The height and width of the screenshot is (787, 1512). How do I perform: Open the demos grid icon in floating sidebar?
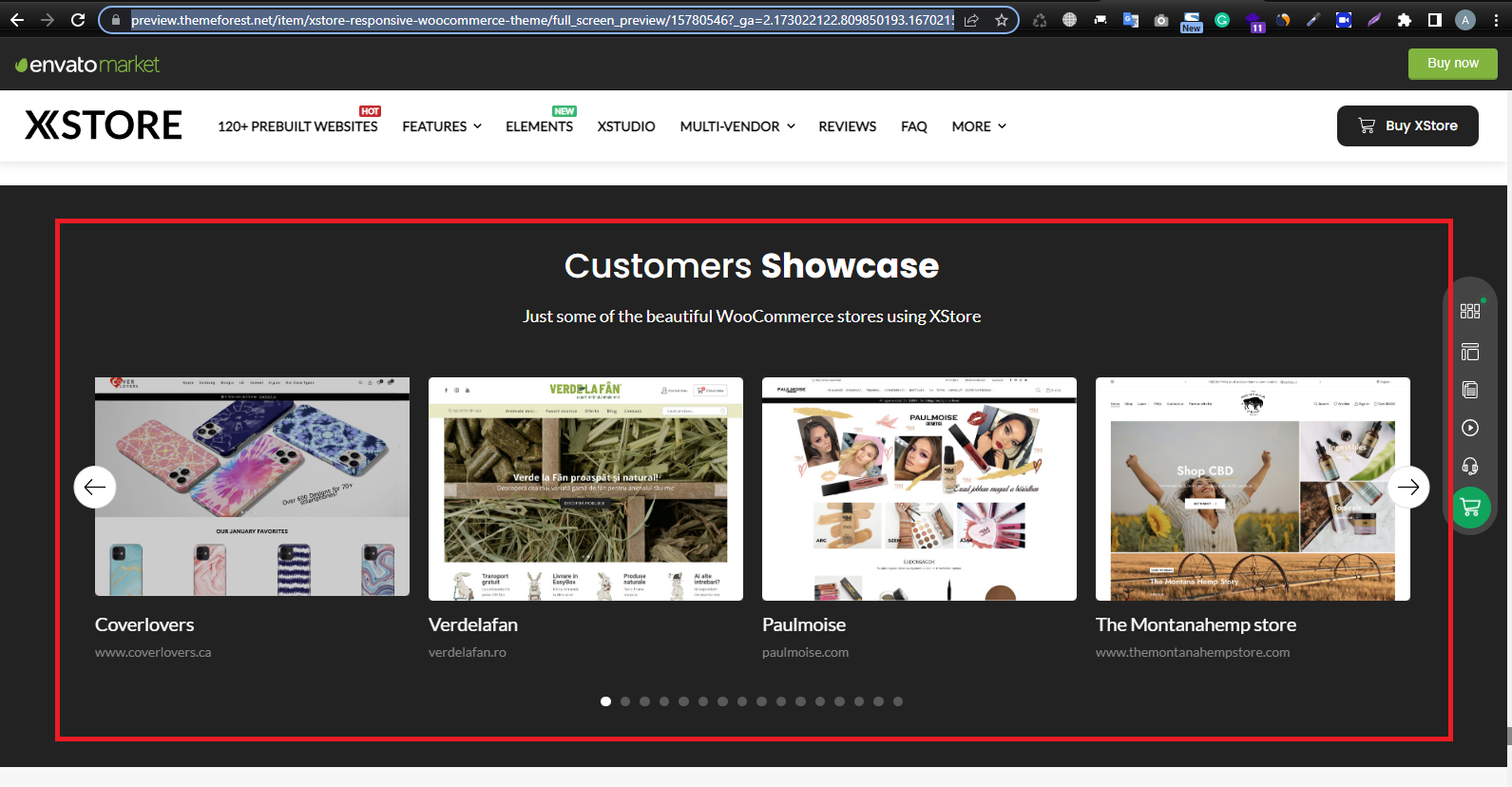pos(1470,311)
